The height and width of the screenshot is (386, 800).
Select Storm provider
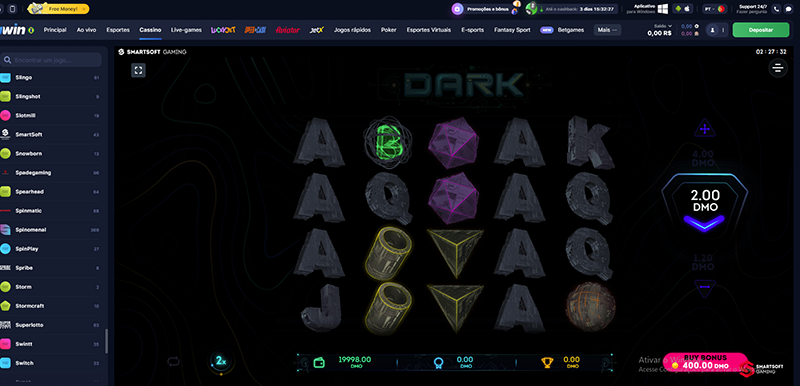coord(51,287)
